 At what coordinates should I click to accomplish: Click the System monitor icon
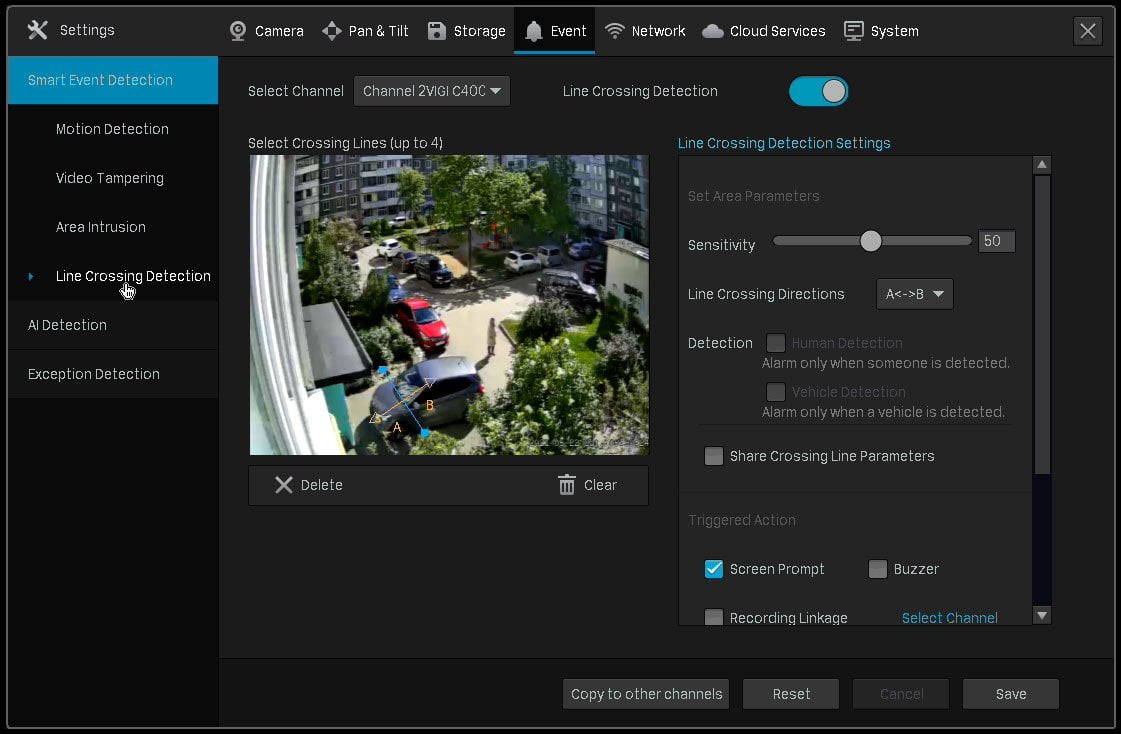click(854, 31)
